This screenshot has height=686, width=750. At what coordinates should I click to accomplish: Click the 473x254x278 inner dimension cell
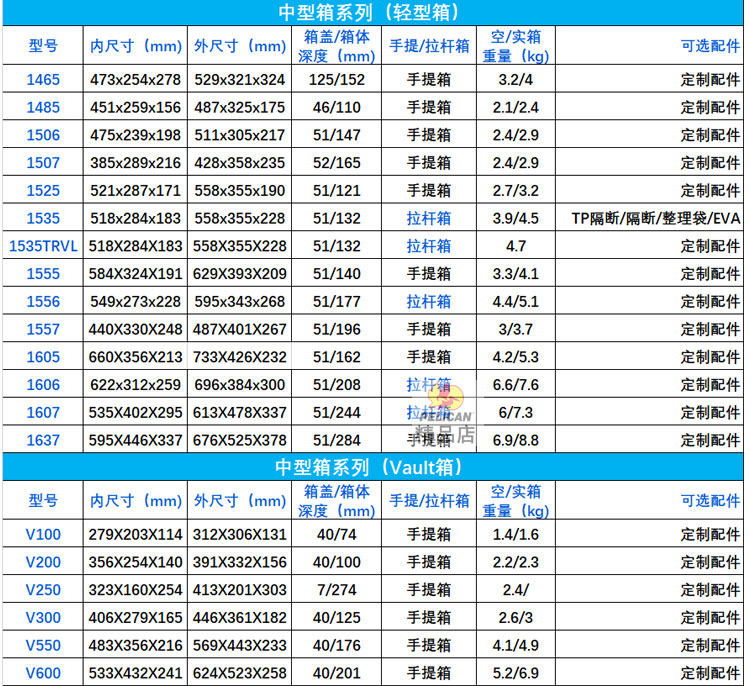[x=135, y=79]
